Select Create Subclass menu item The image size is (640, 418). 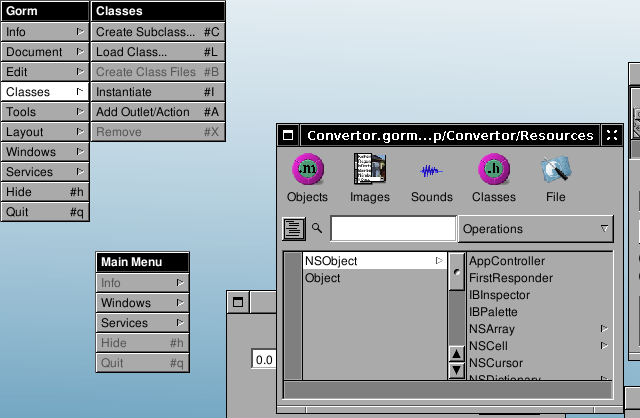tap(157, 32)
